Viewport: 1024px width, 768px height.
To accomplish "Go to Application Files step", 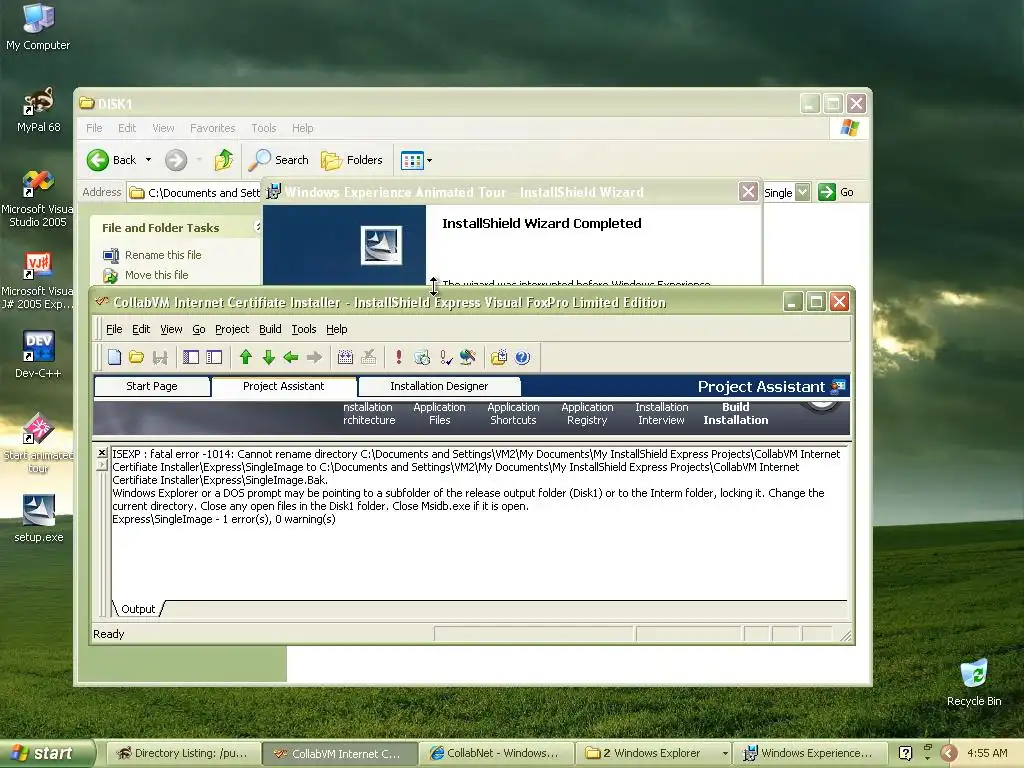I will pos(440,413).
